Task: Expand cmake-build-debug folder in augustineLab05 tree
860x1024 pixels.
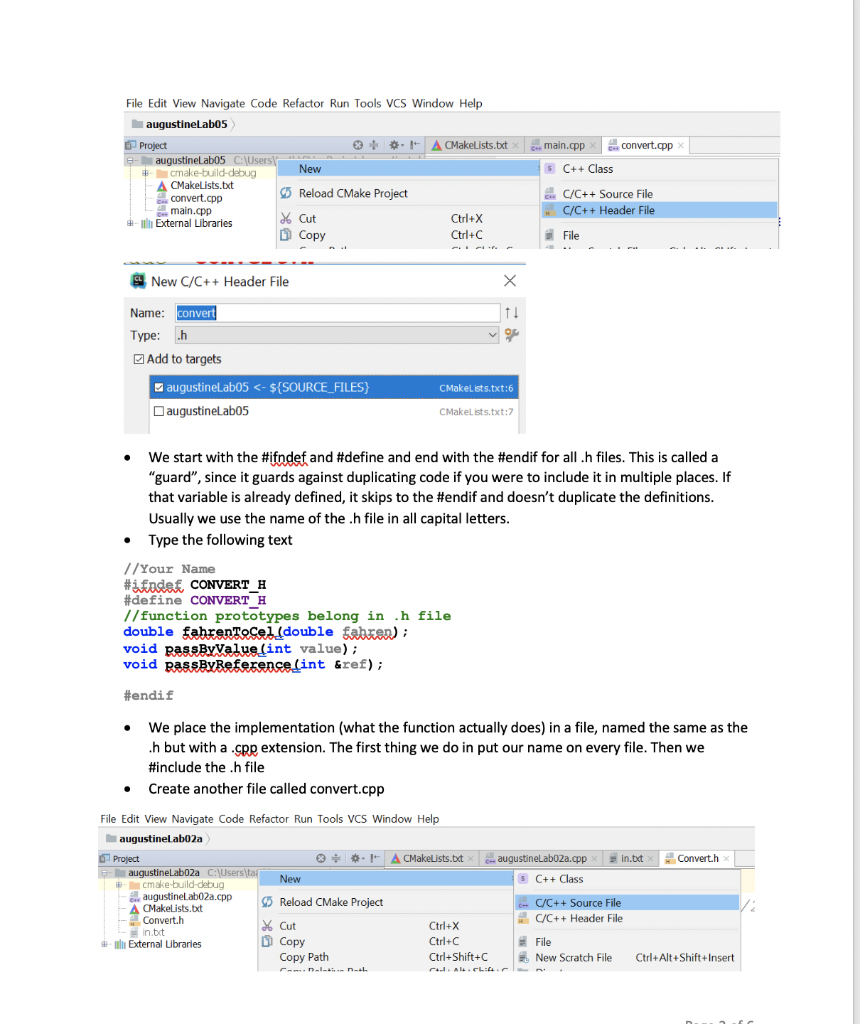Action: pyautogui.click(x=145, y=173)
